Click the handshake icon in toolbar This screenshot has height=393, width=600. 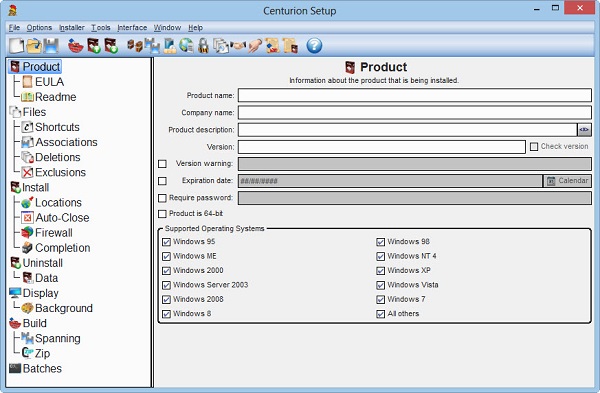pos(239,46)
